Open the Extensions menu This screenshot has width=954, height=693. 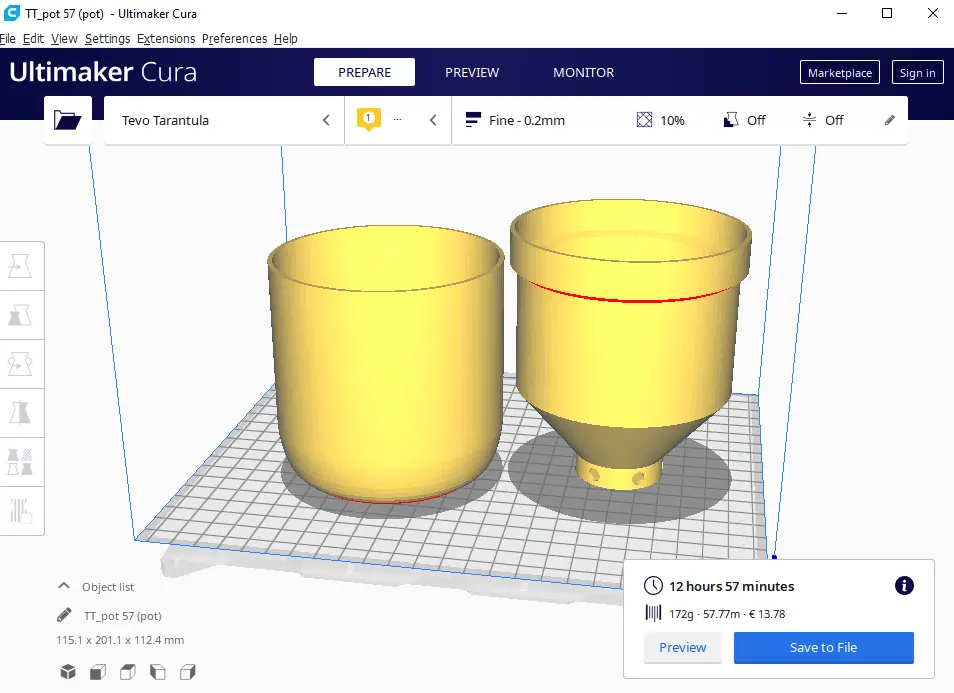point(166,38)
